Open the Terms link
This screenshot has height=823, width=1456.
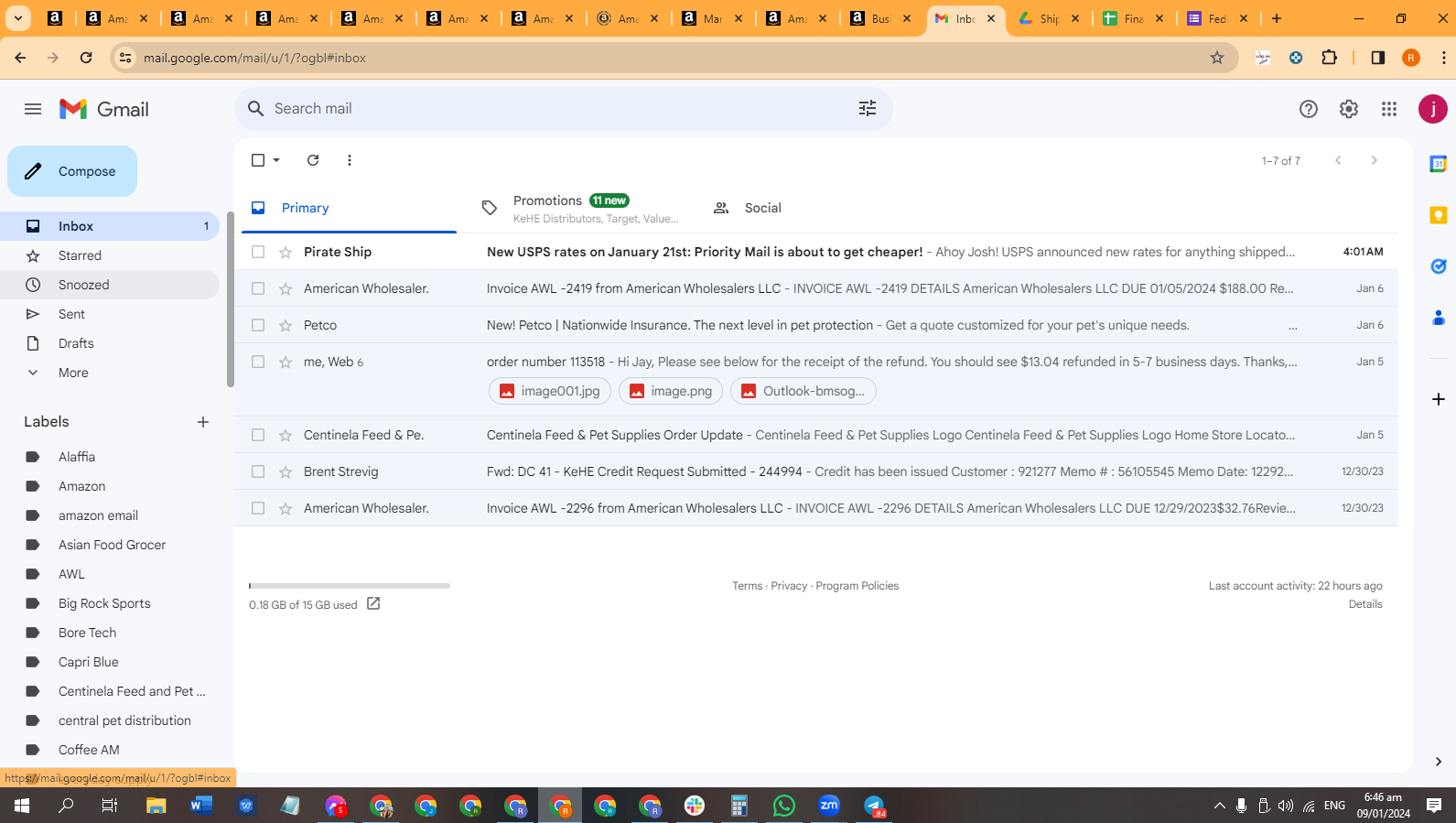[747, 586]
